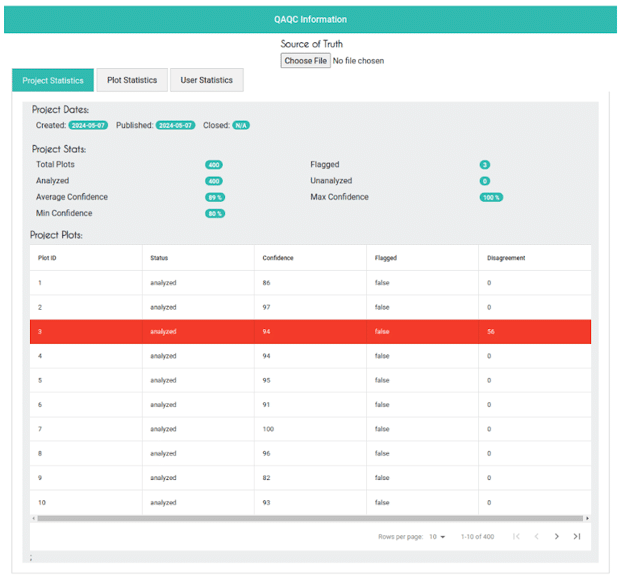
Task: Go to the previous page of plots
Action: (x=536, y=536)
